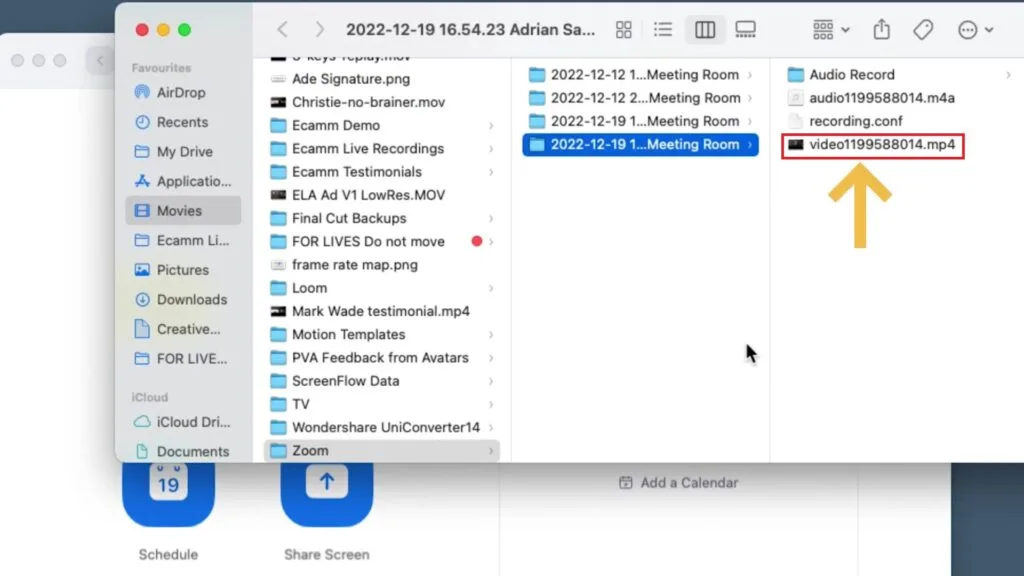Screen dimensions: 1024x576
Task: Expand the Audio Record folder chevron
Action: [x=1007, y=75]
